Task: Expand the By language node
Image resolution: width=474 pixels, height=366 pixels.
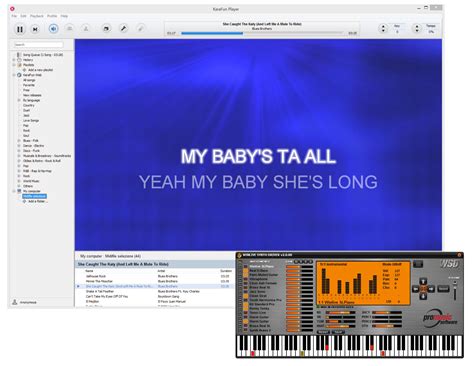Action: point(19,100)
